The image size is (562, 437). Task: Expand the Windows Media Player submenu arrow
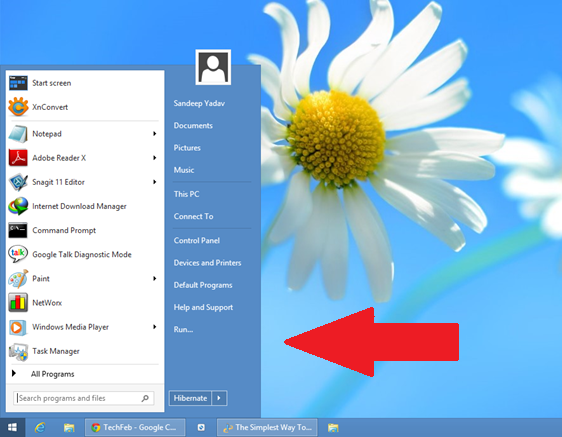tap(155, 327)
